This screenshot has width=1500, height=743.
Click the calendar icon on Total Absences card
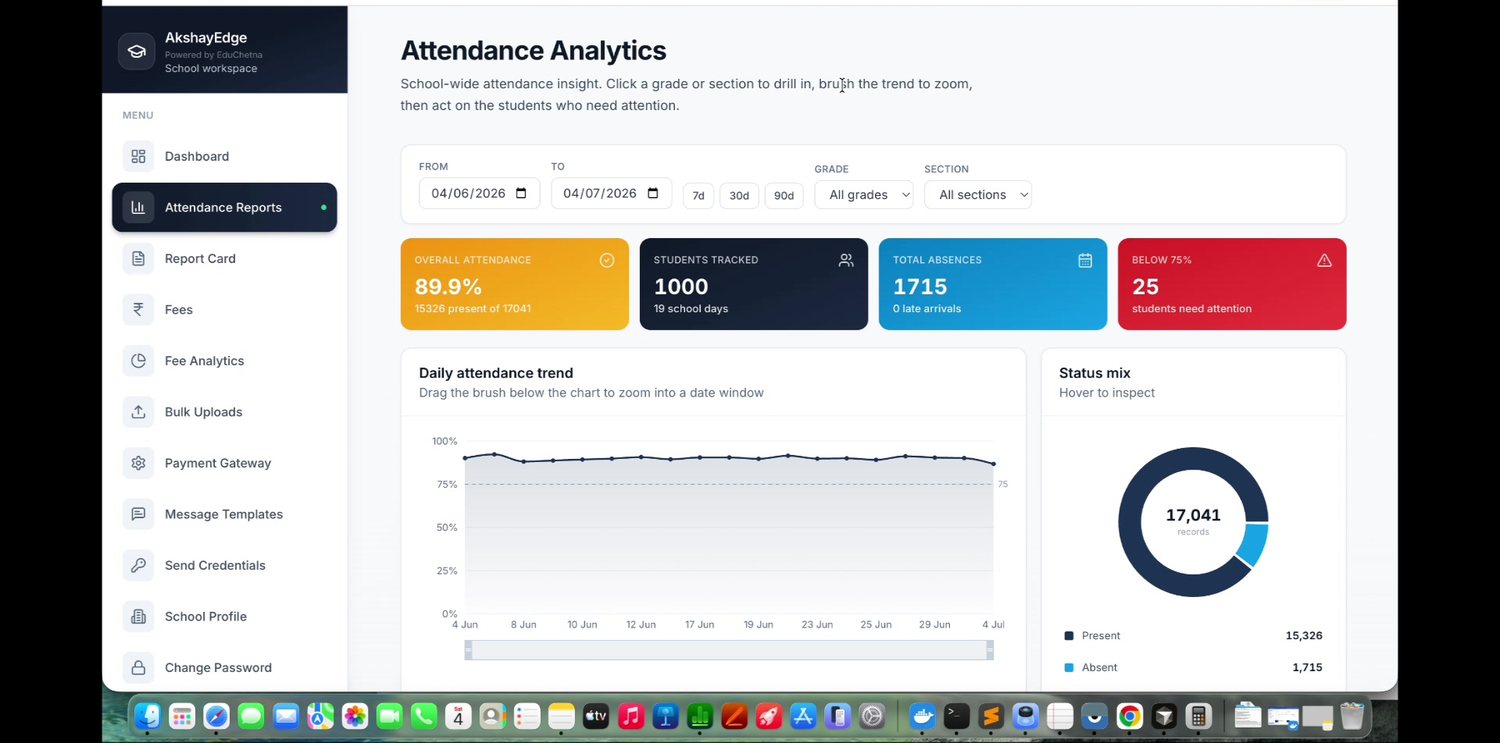click(1085, 260)
